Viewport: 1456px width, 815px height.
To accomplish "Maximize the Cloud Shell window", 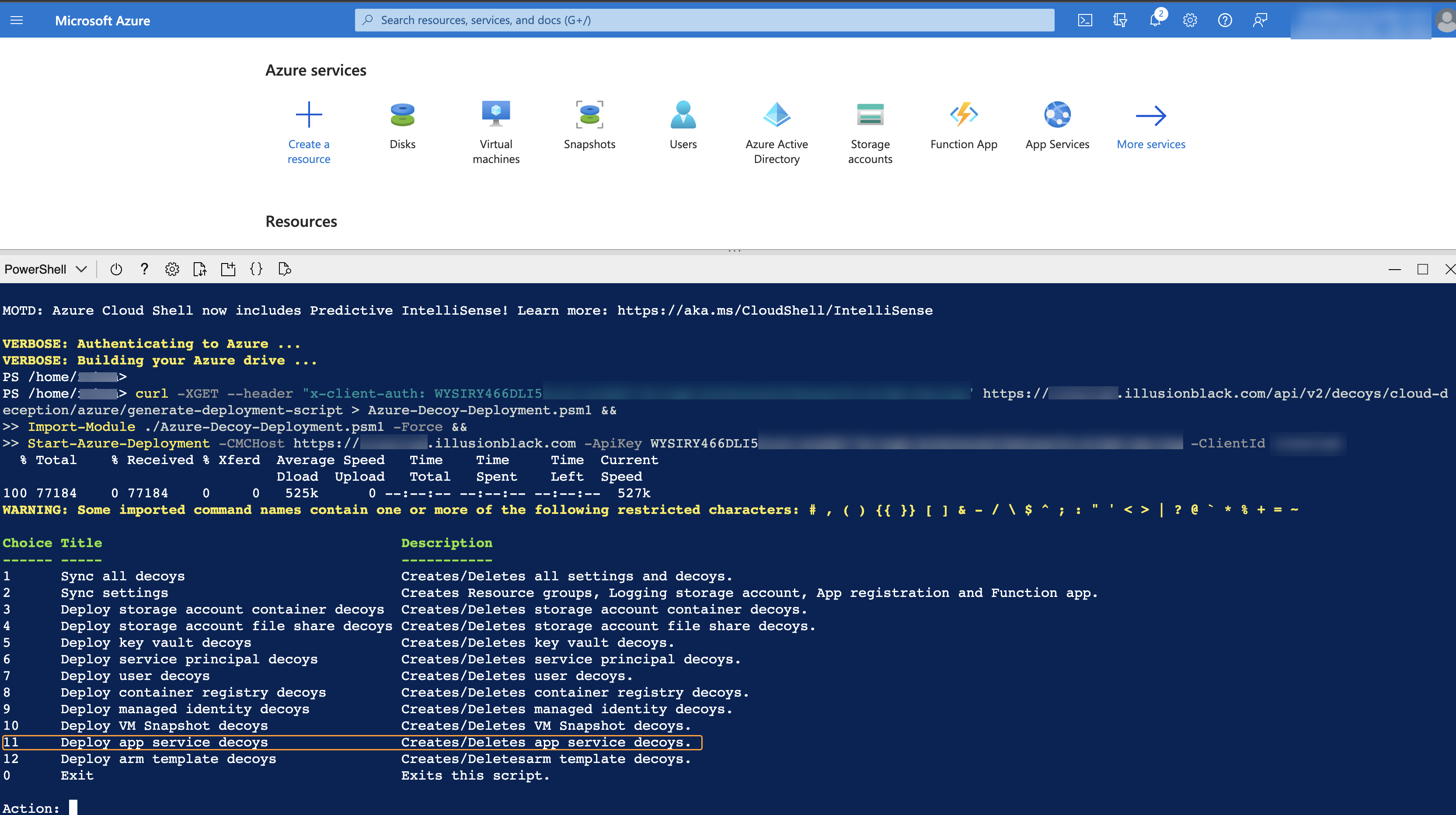I will click(1422, 269).
